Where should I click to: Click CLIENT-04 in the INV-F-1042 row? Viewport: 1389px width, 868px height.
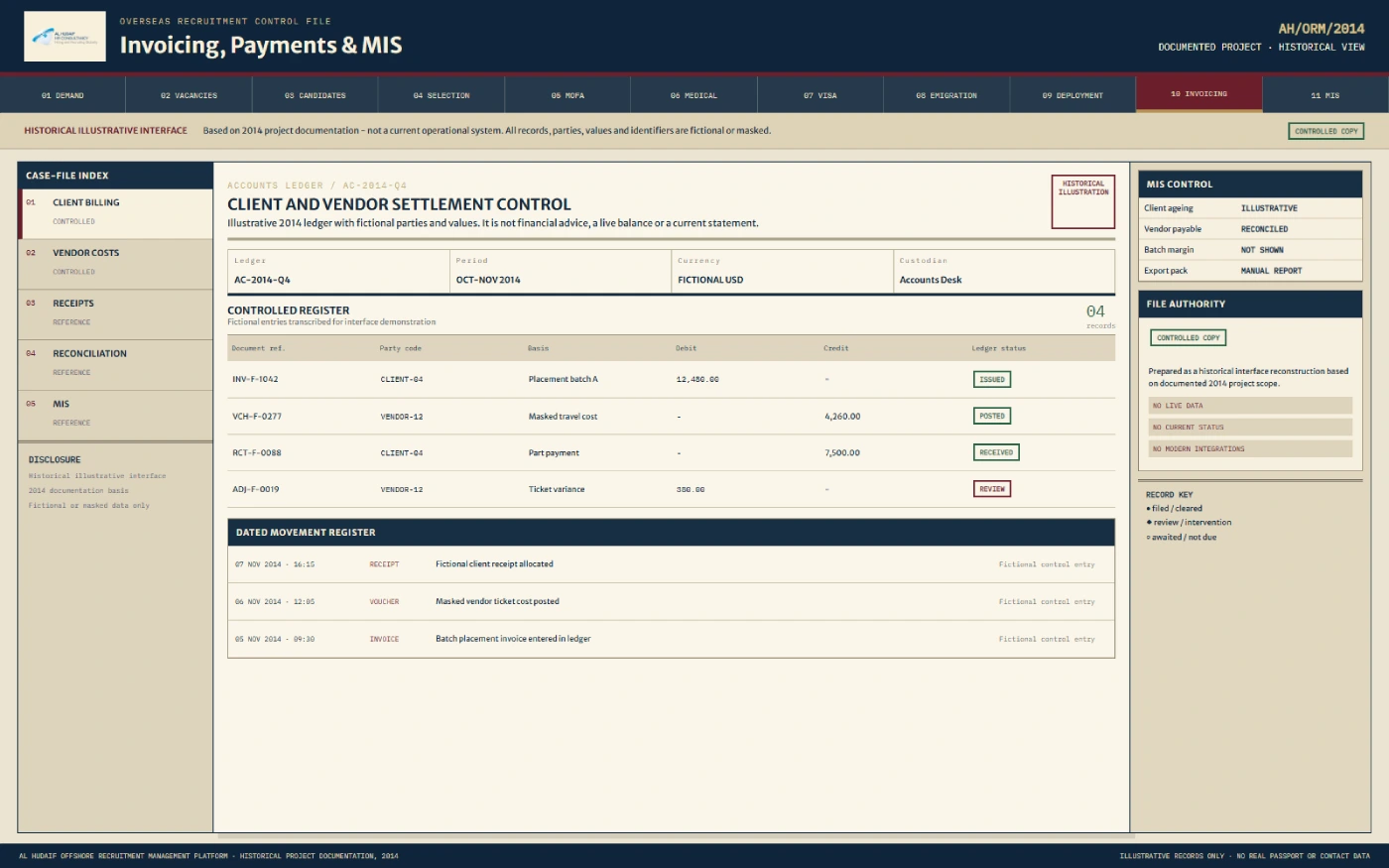pyautogui.click(x=402, y=379)
